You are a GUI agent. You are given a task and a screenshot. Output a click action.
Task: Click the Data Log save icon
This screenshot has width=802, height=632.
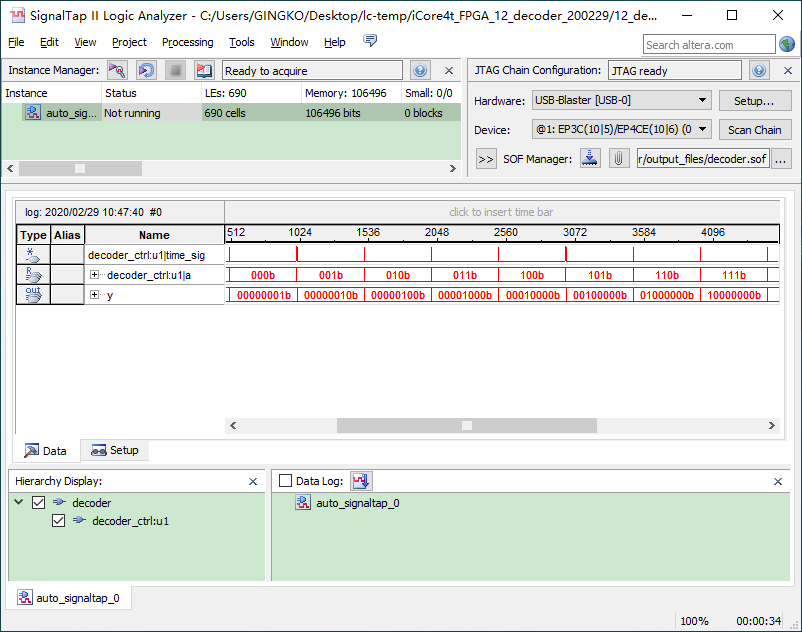[361, 481]
